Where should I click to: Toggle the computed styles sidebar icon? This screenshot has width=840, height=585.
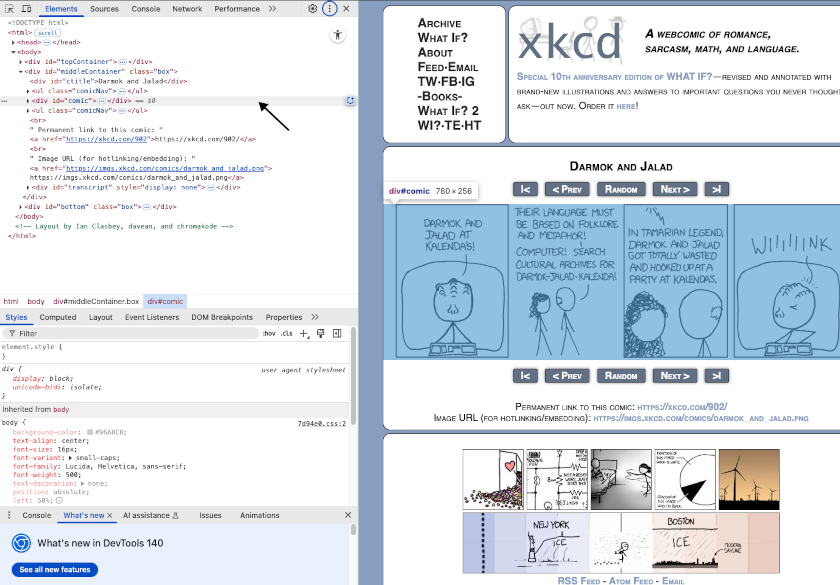click(x=337, y=333)
